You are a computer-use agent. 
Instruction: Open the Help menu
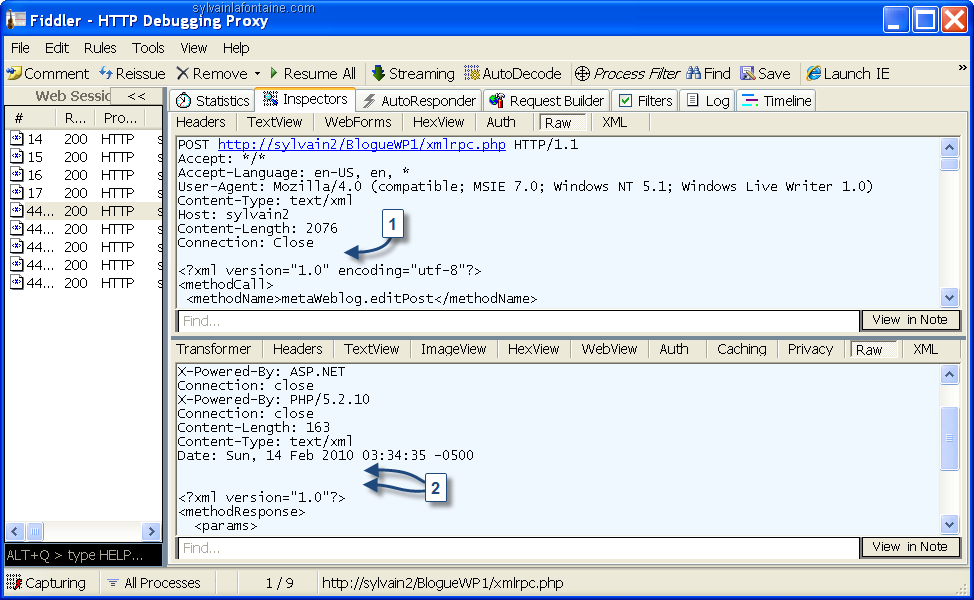point(236,48)
